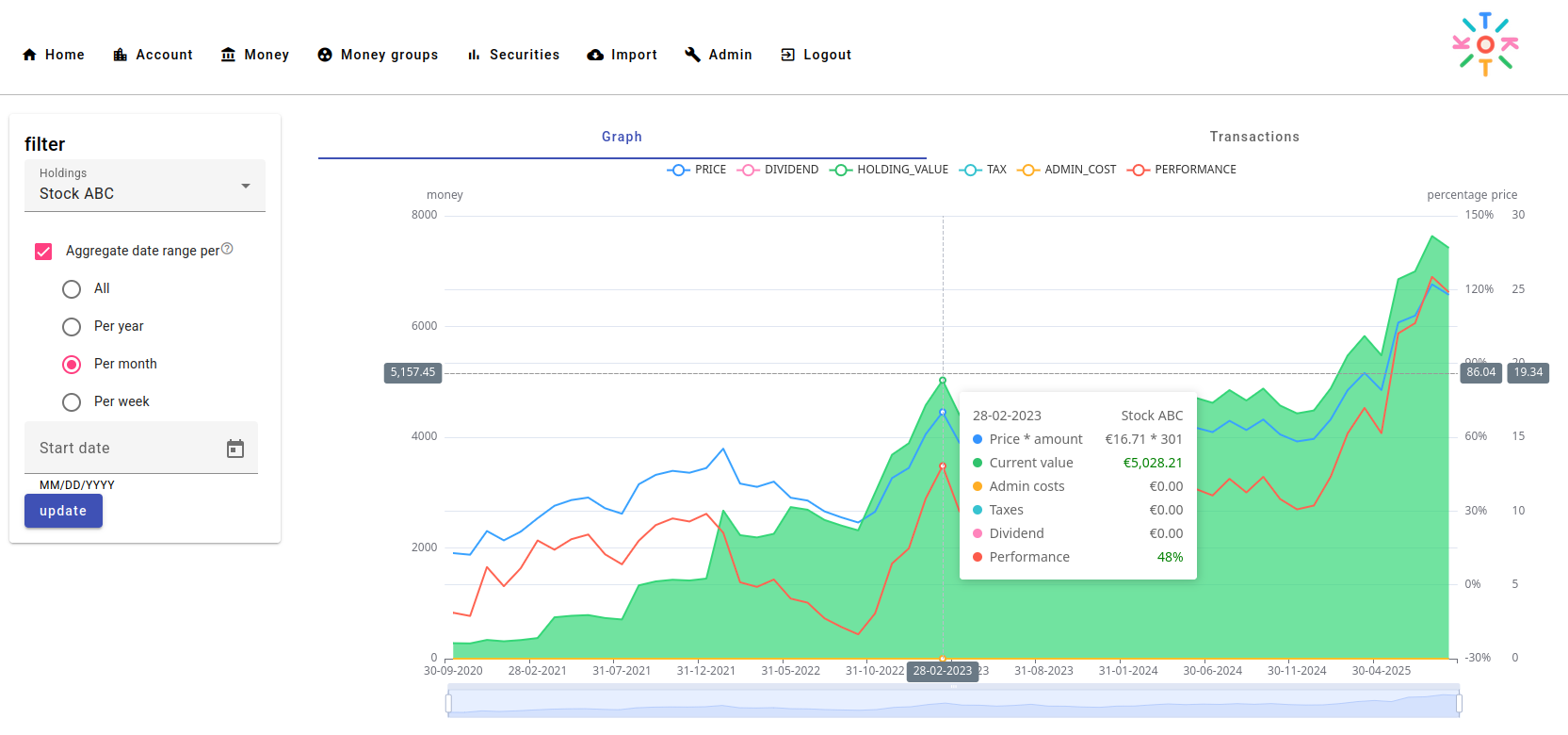Uncheck the Aggregate date range per checkbox
This screenshot has width=1568, height=735.
click(x=43, y=251)
